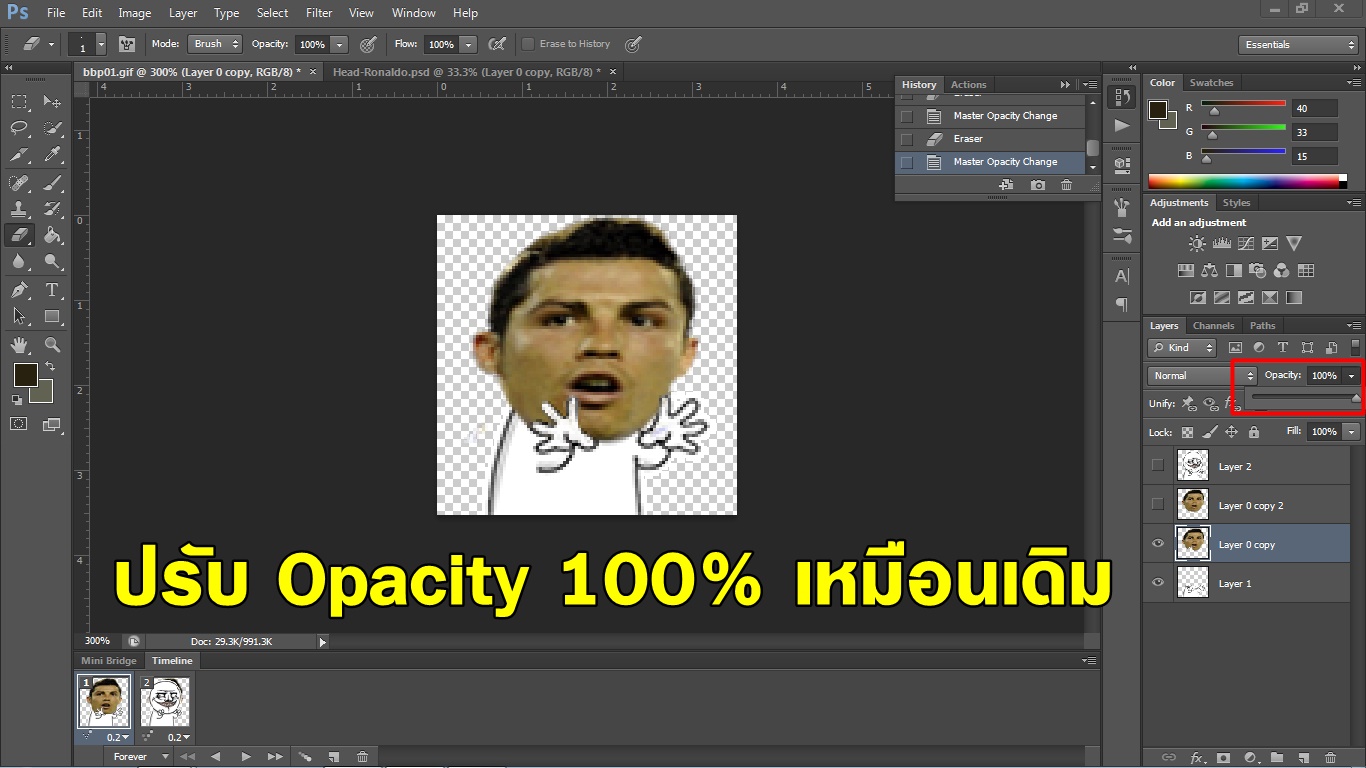Screen dimensions: 1366x768
Task: Select frame 2 thumbnail in Timeline
Action: pyautogui.click(x=165, y=702)
